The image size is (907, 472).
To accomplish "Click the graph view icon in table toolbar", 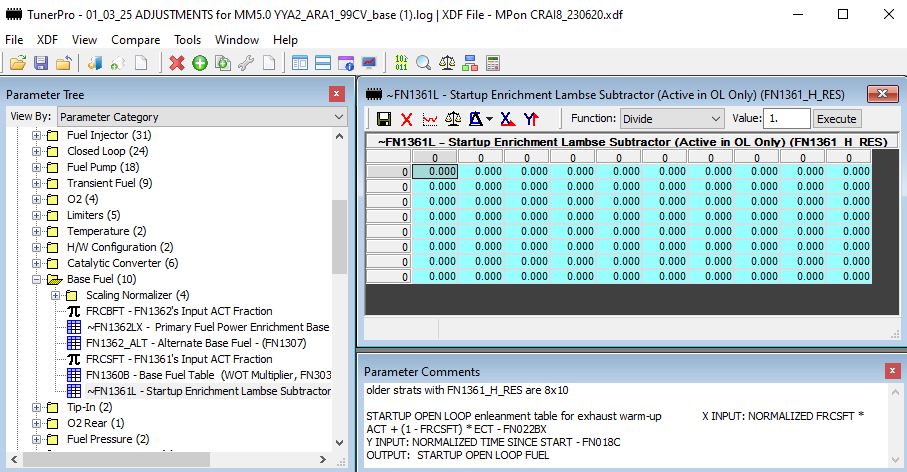I will (430, 118).
